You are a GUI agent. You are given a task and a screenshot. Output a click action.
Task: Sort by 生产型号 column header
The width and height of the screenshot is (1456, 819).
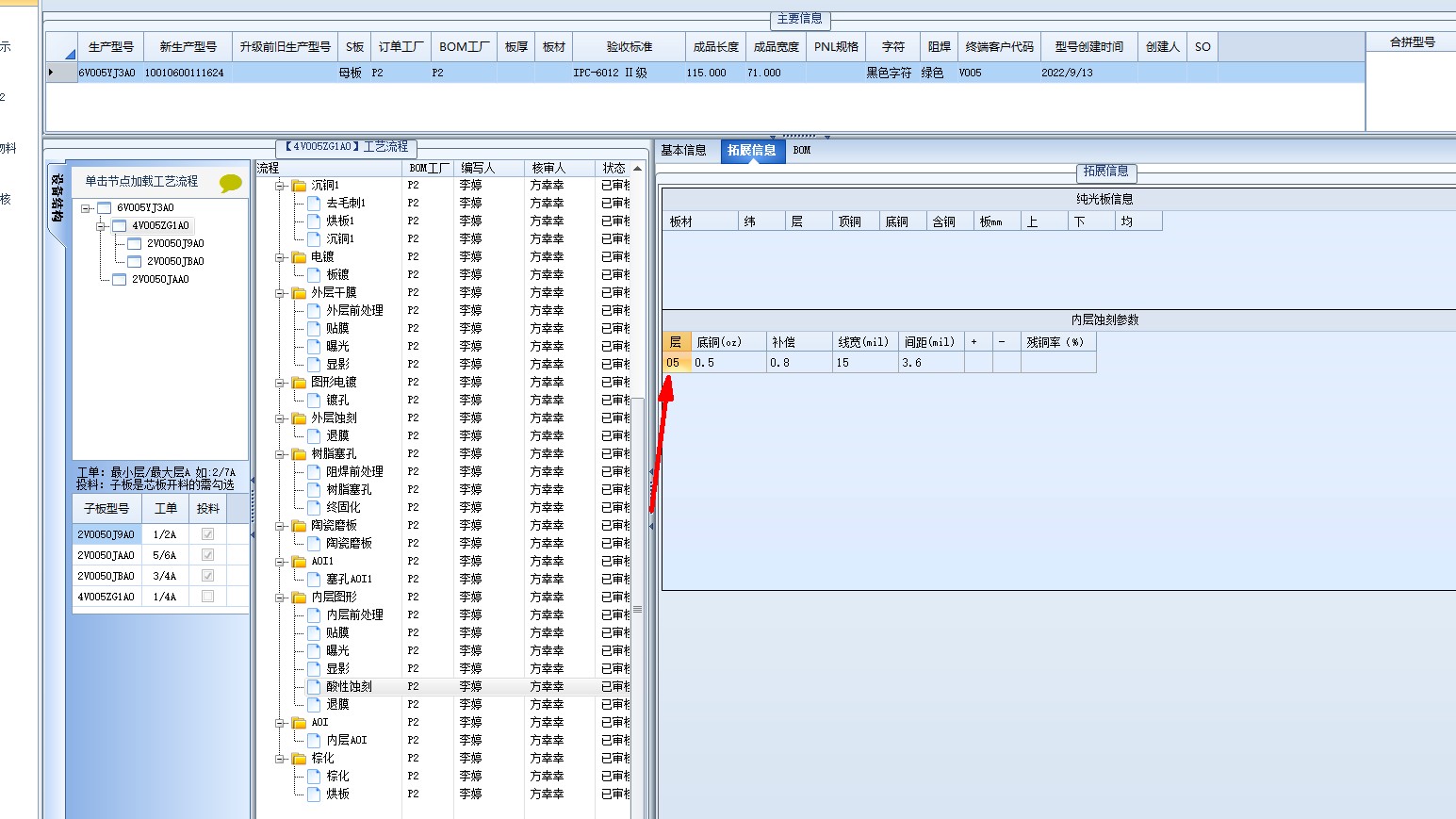coord(111,46)
